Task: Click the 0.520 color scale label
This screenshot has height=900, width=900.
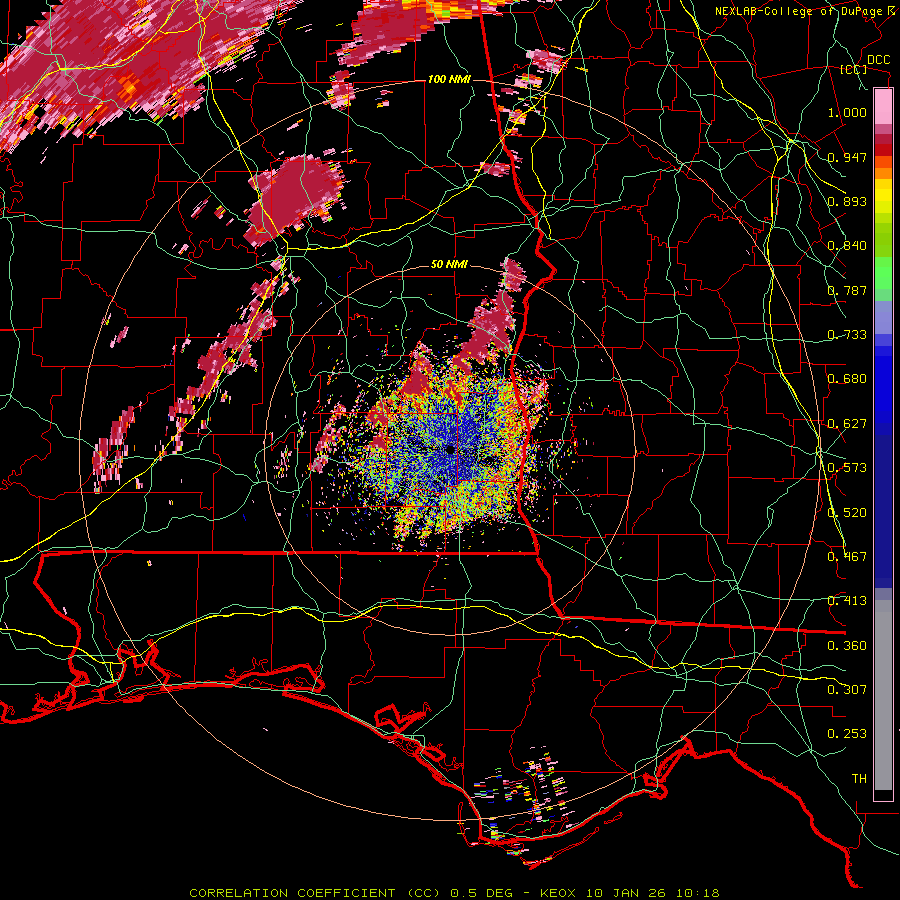Action: coord(847,513)
